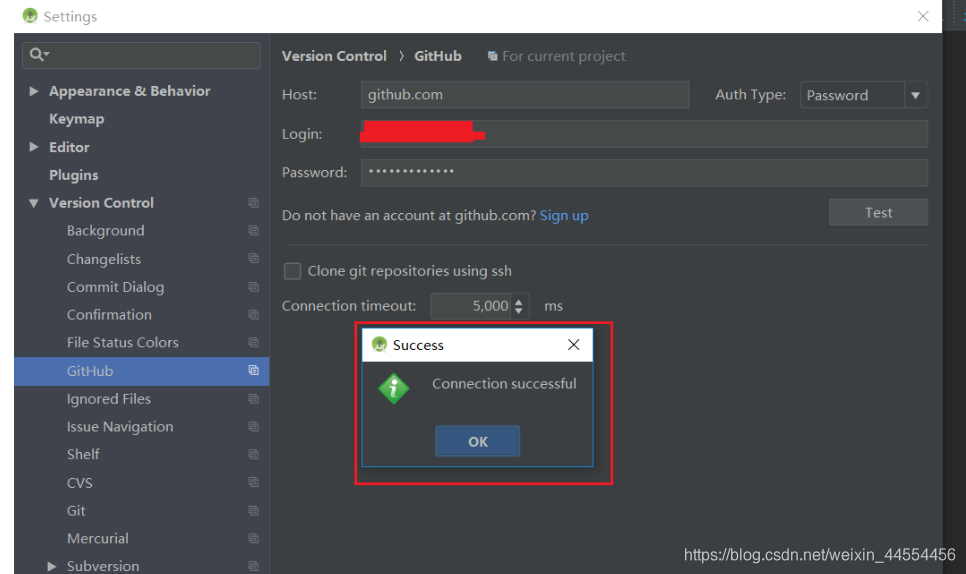Viewport: 966px width, 574px height.
Task: Select the GitHub settings item
Action: click(x=90, y=371)
